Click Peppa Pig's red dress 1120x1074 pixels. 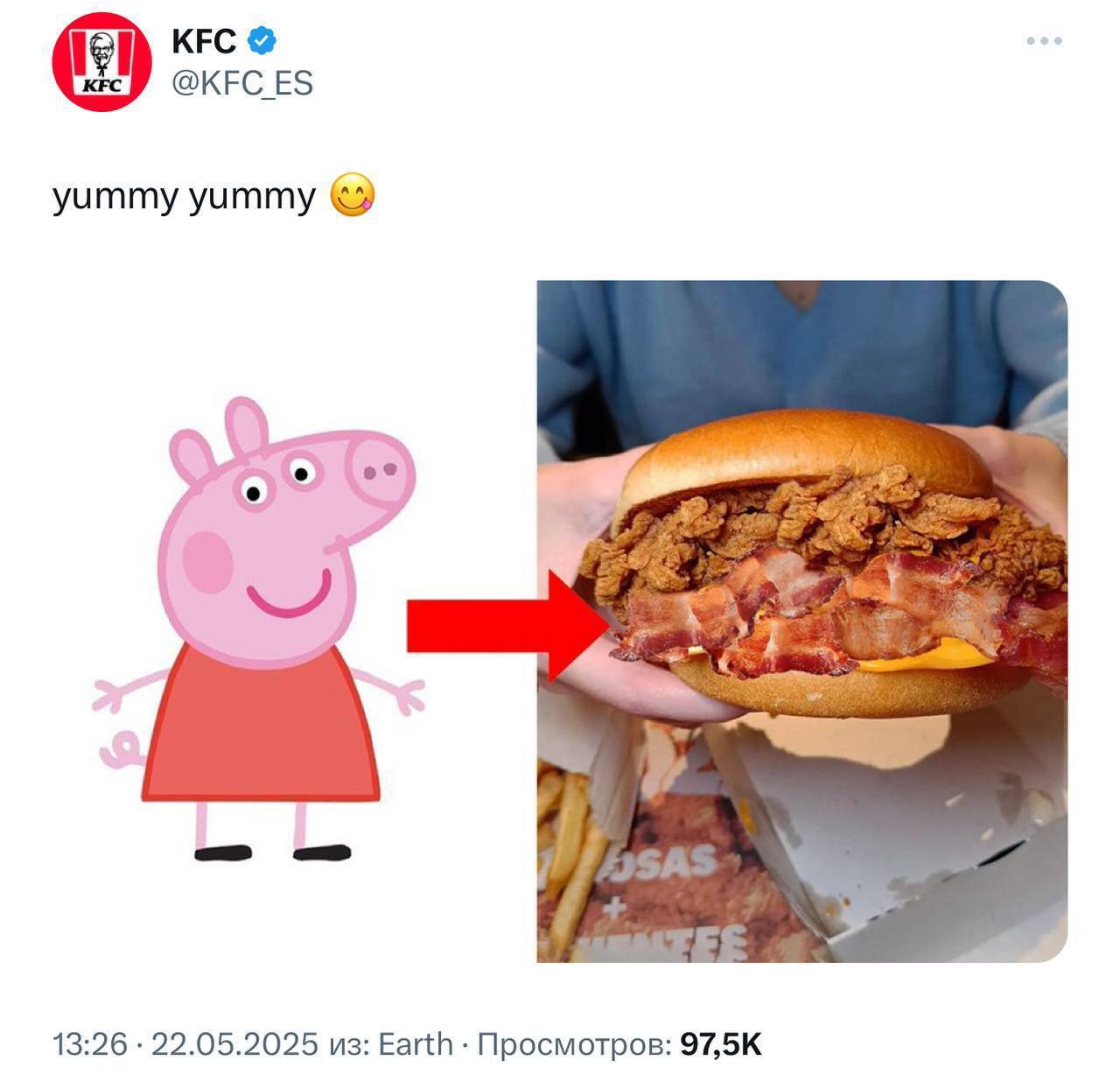pyautogui.click(x=261, y=725)
